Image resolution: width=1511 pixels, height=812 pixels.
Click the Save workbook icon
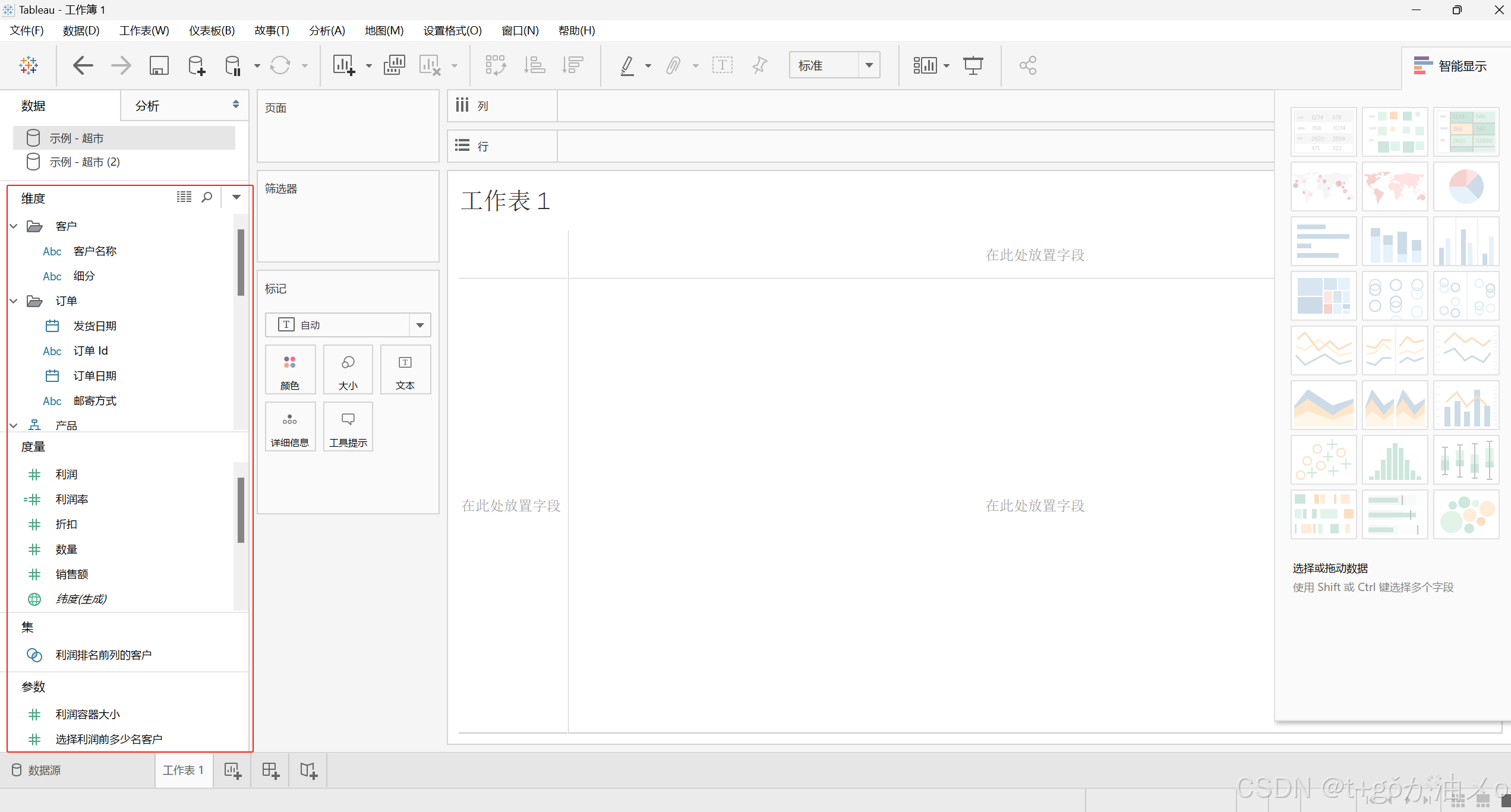[159, 65]
